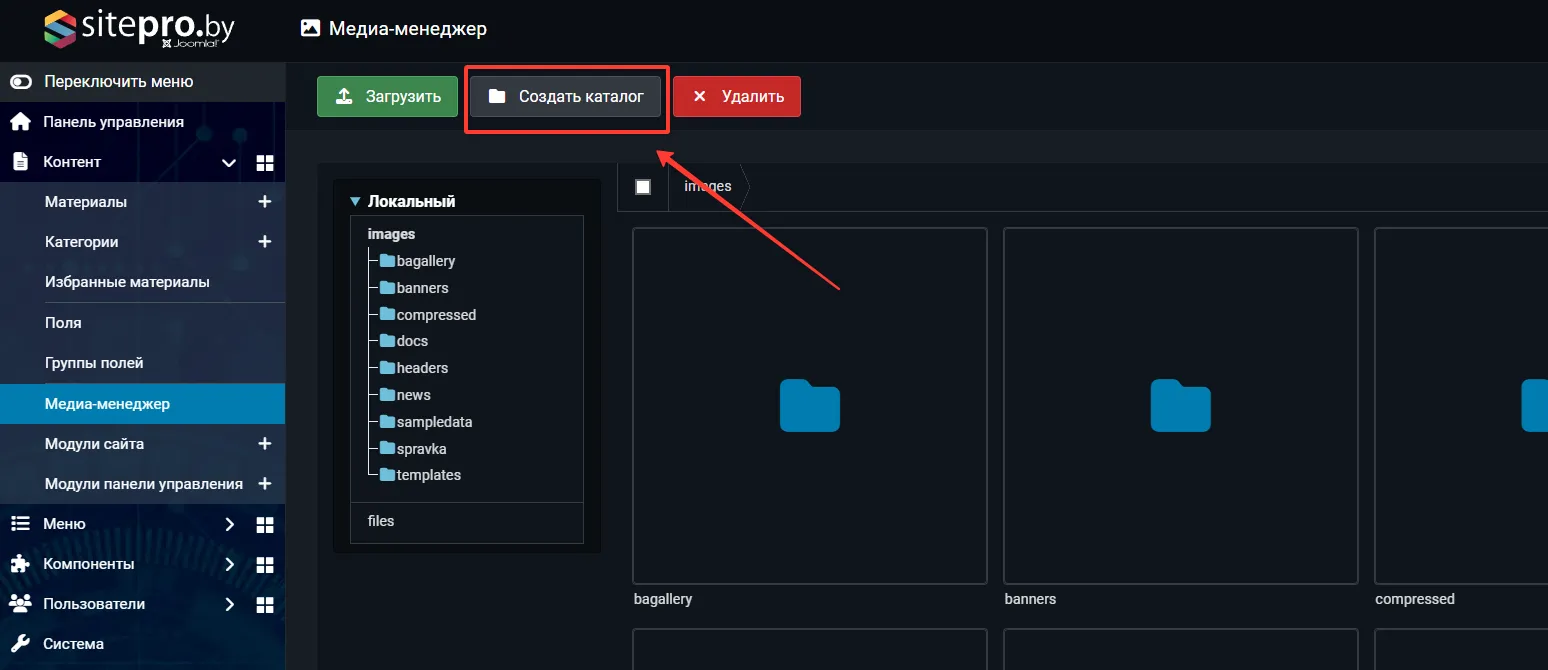This screenshot has height=670, width=1548.
Task: Open Группы полей menu item
Action: click(x=94, y=363)
